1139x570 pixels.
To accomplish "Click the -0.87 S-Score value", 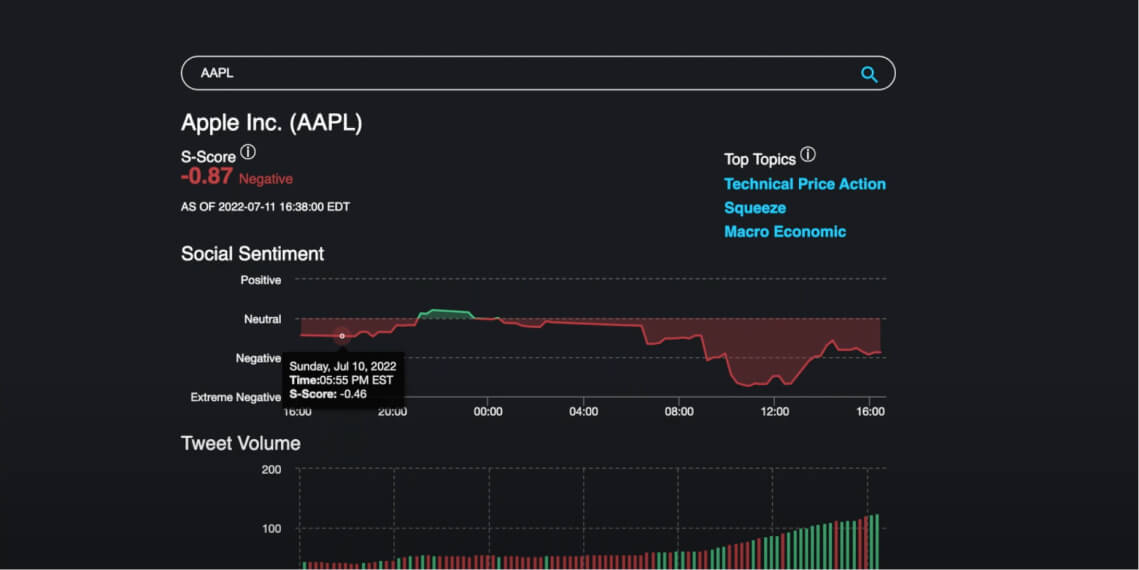I will click(x=207, y=176).
